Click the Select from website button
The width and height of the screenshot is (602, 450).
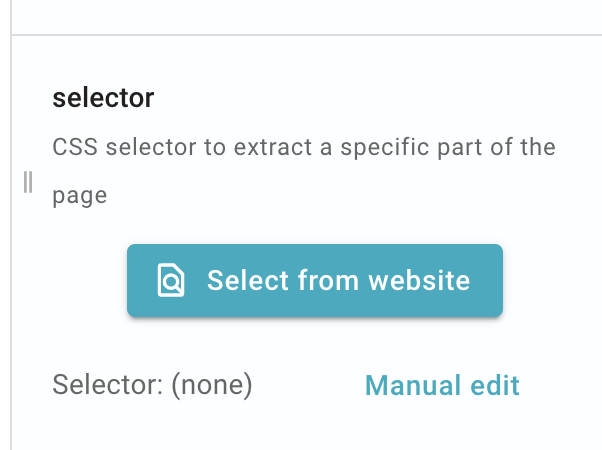[315, 280]
